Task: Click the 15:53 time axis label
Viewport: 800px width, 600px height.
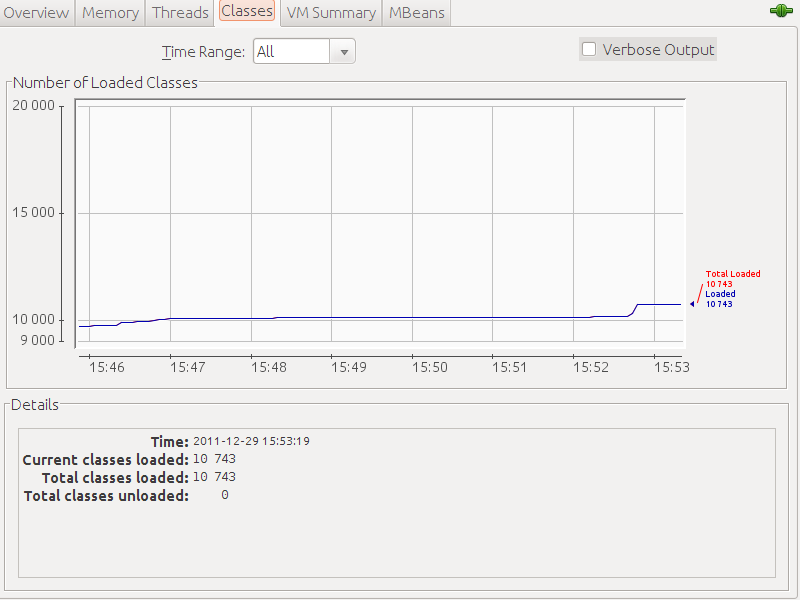Action: pyautogui.click(x=671, y=368)
